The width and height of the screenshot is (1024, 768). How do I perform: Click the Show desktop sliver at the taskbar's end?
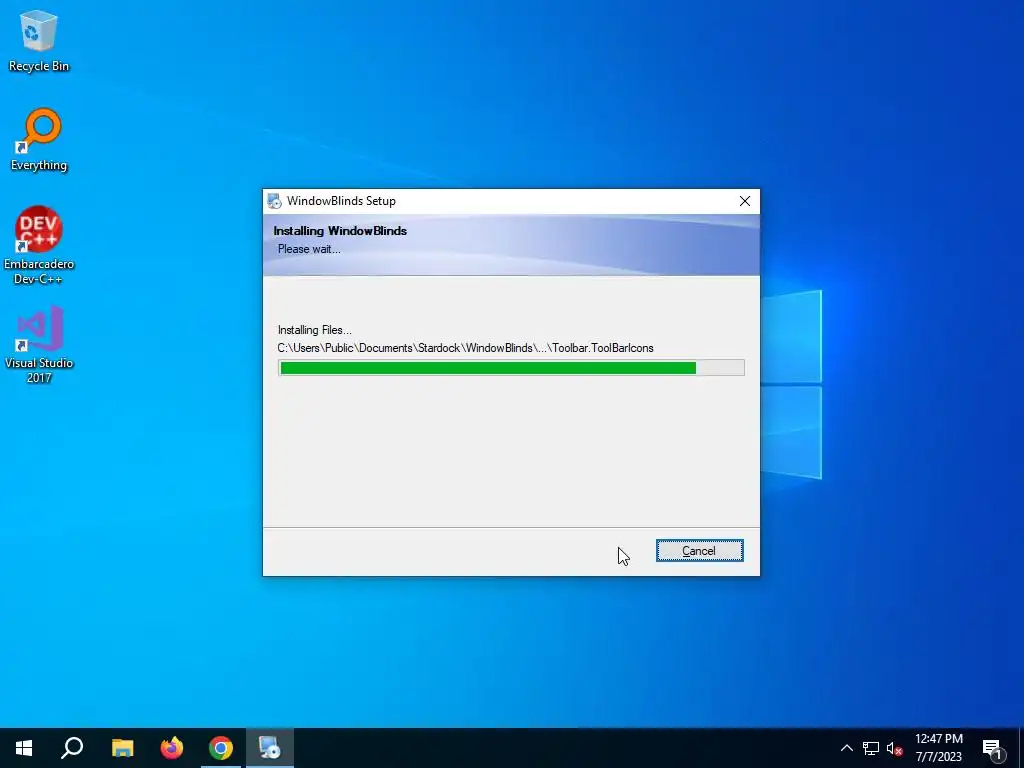[x=1021, y=748]
